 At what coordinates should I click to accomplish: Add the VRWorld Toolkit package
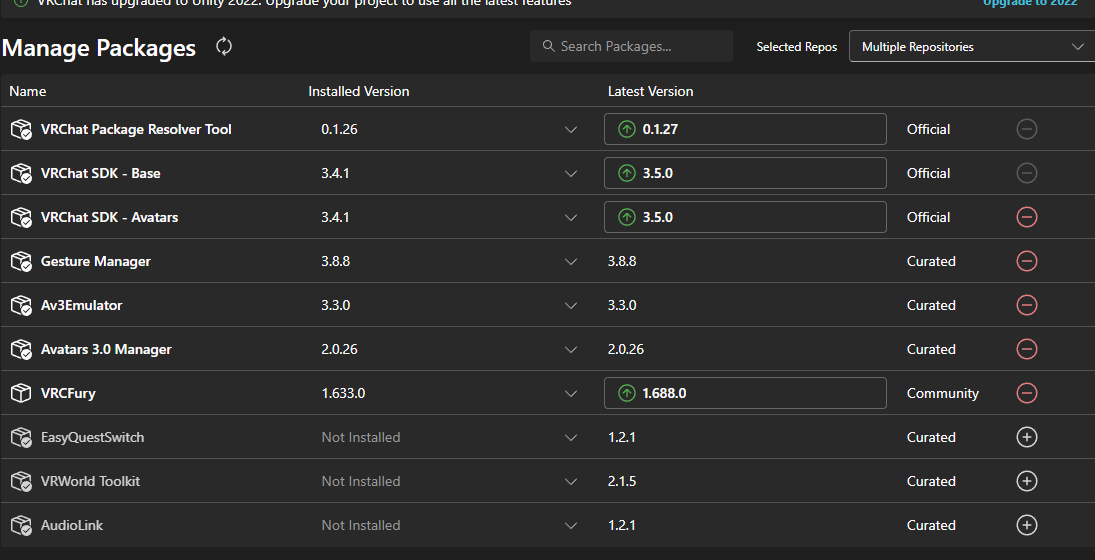(x=1026, y=481)
